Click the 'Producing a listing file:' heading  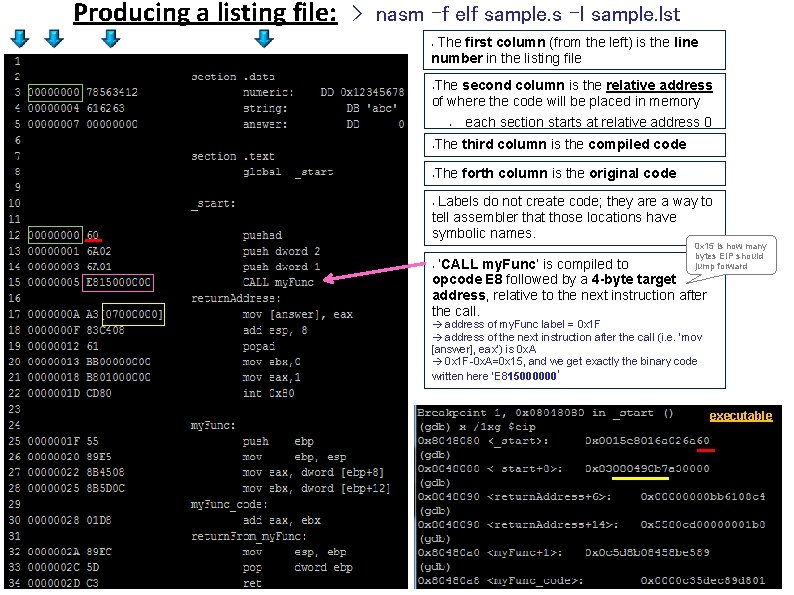205,13
